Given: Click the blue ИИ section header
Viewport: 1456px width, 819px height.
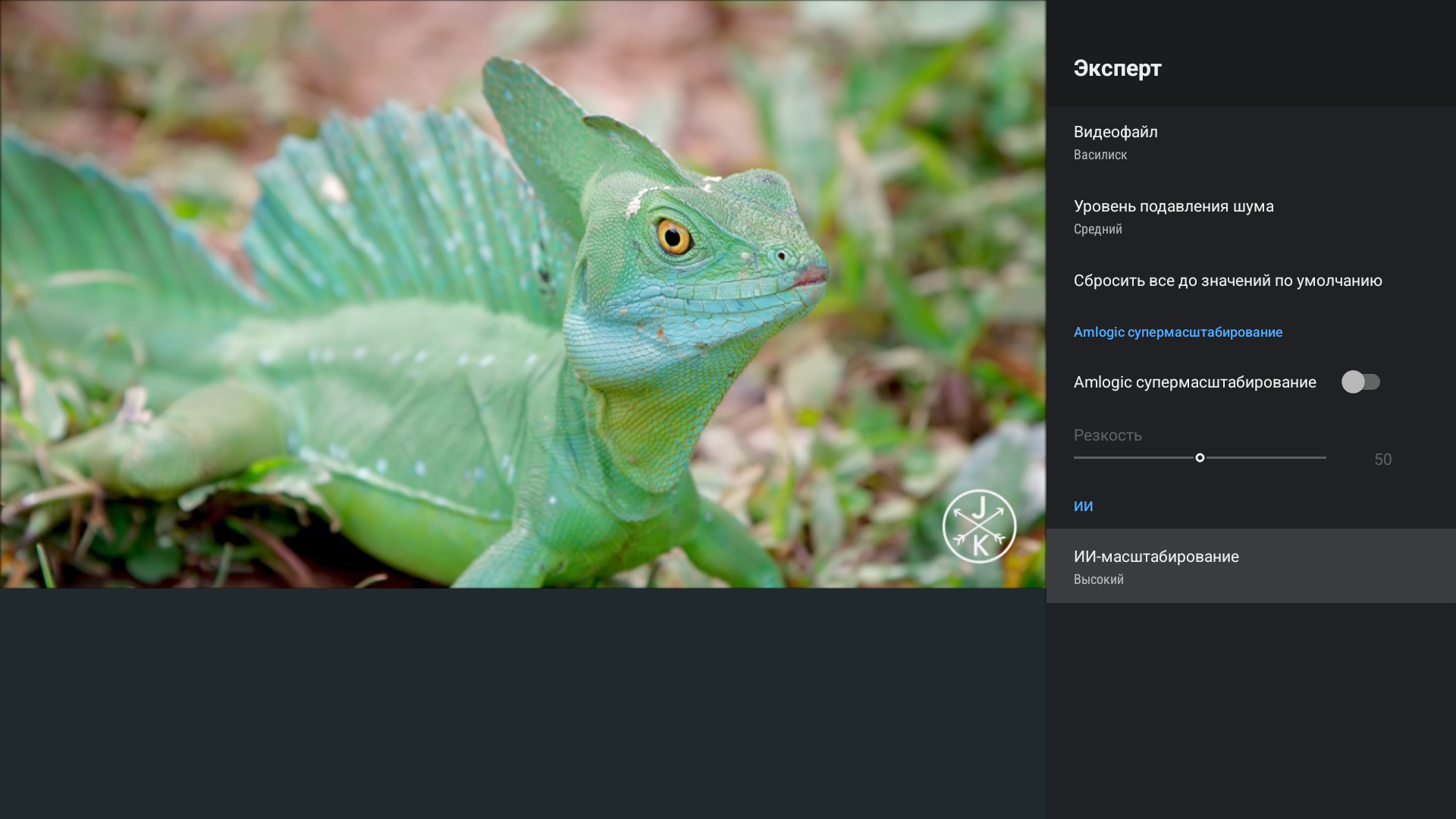Looking at the screenshot, I should coord(1083,507).
